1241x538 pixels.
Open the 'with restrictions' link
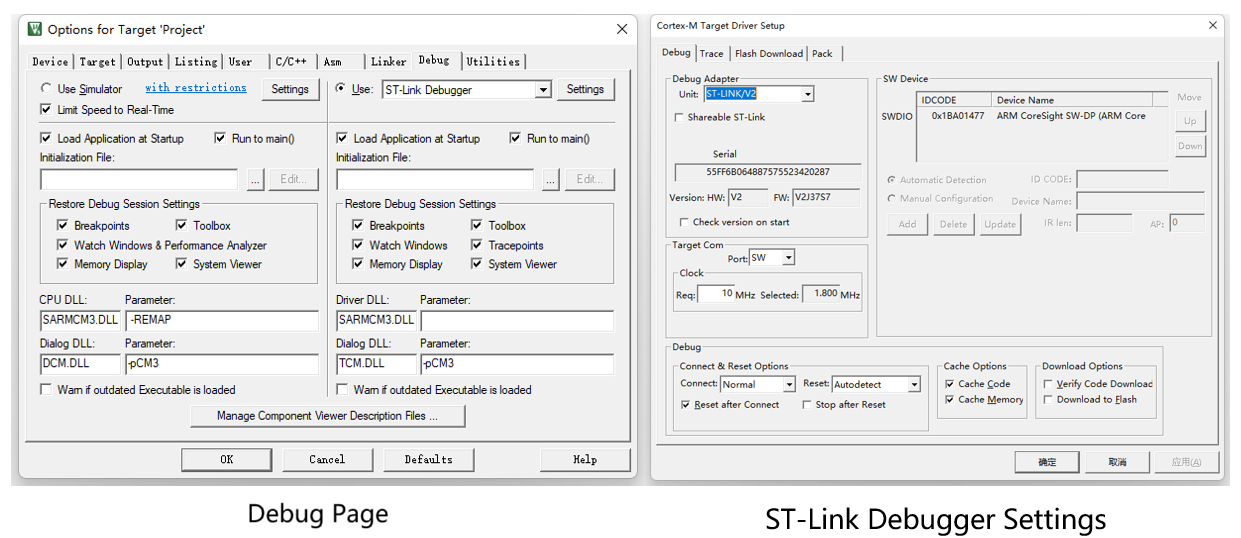coord(196,88)
